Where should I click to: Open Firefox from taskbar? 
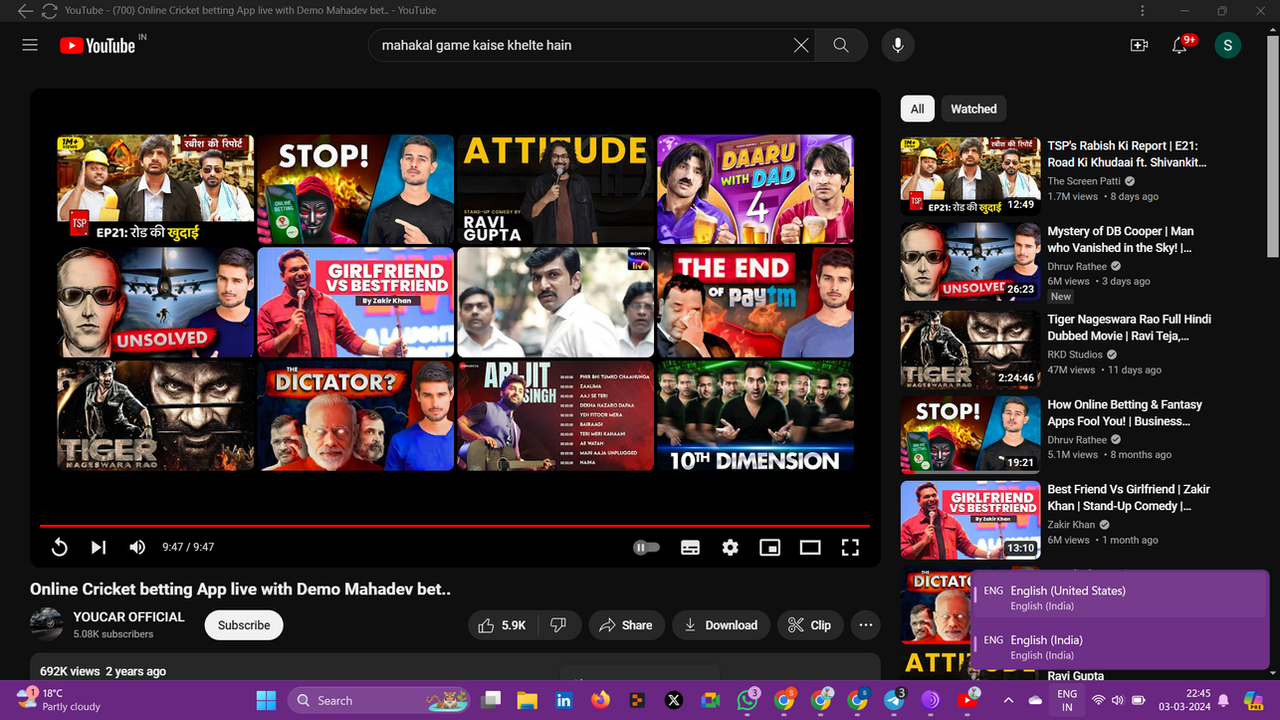pyautogui.click(x=600, y=700)
